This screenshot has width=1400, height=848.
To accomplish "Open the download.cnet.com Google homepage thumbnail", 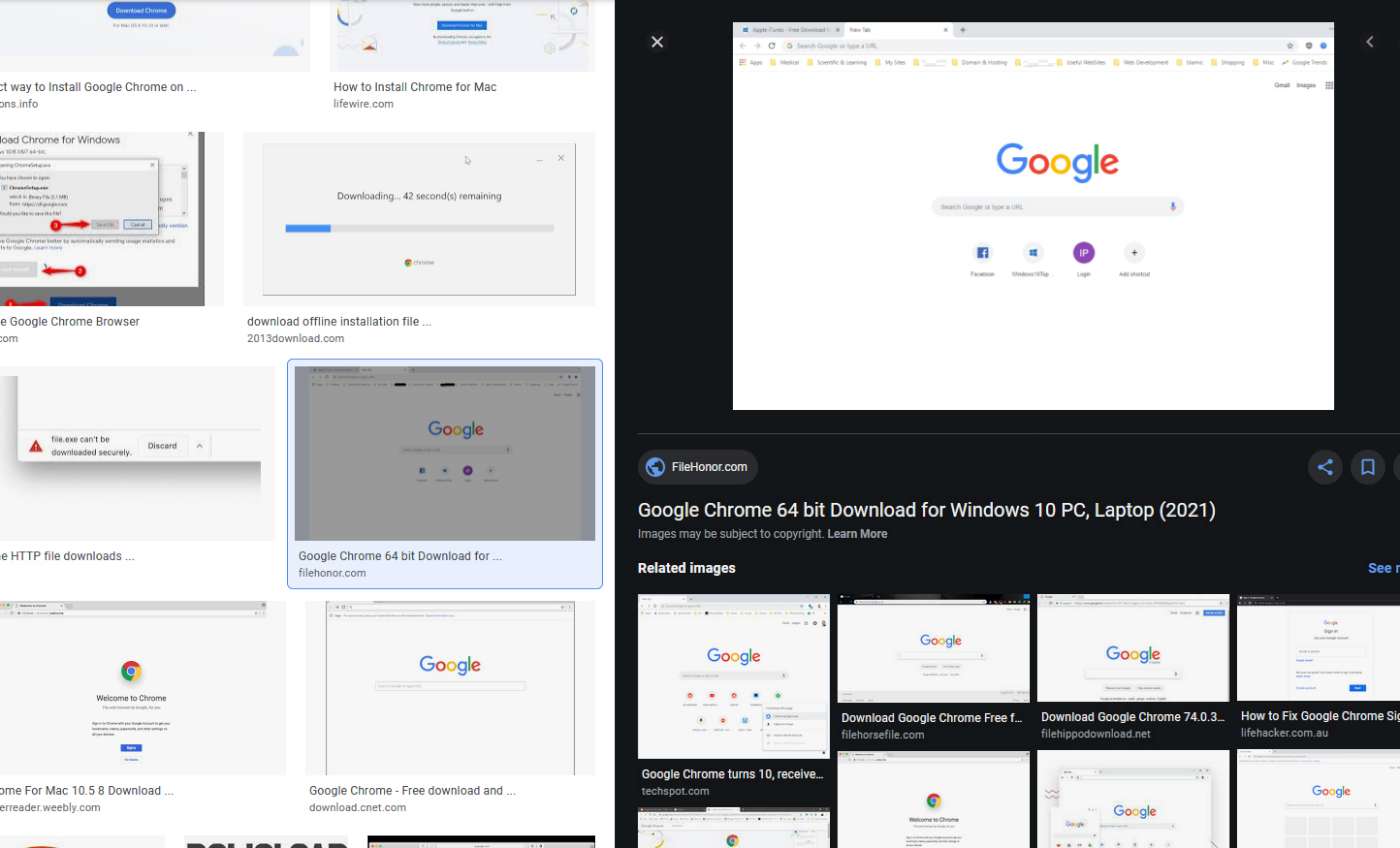I will (x=450, y=688).
